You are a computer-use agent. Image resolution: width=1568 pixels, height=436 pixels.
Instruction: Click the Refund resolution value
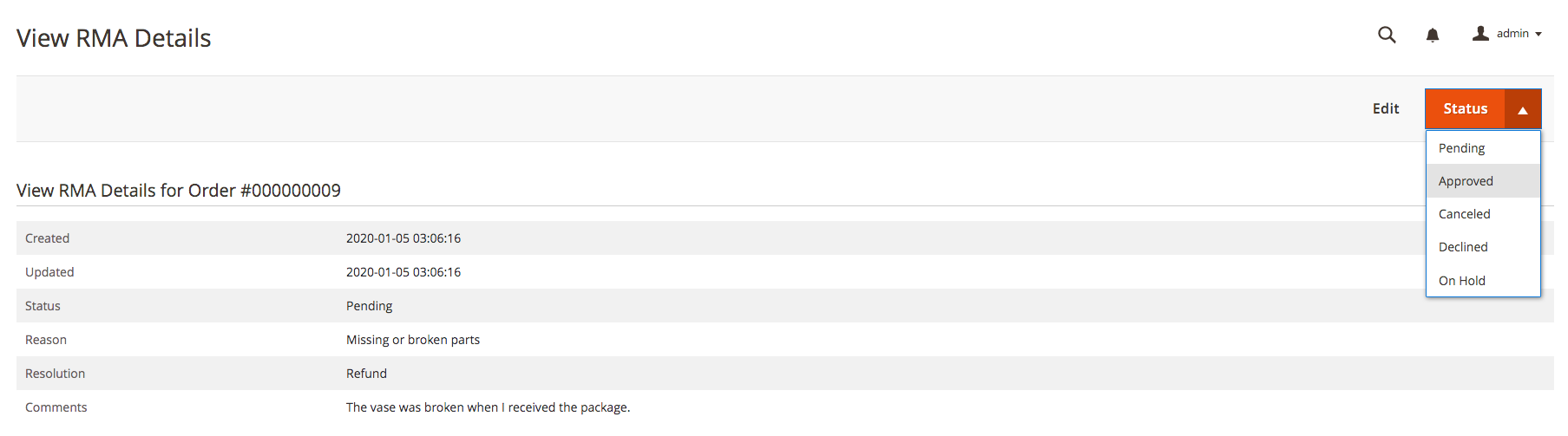coord(366,374)
